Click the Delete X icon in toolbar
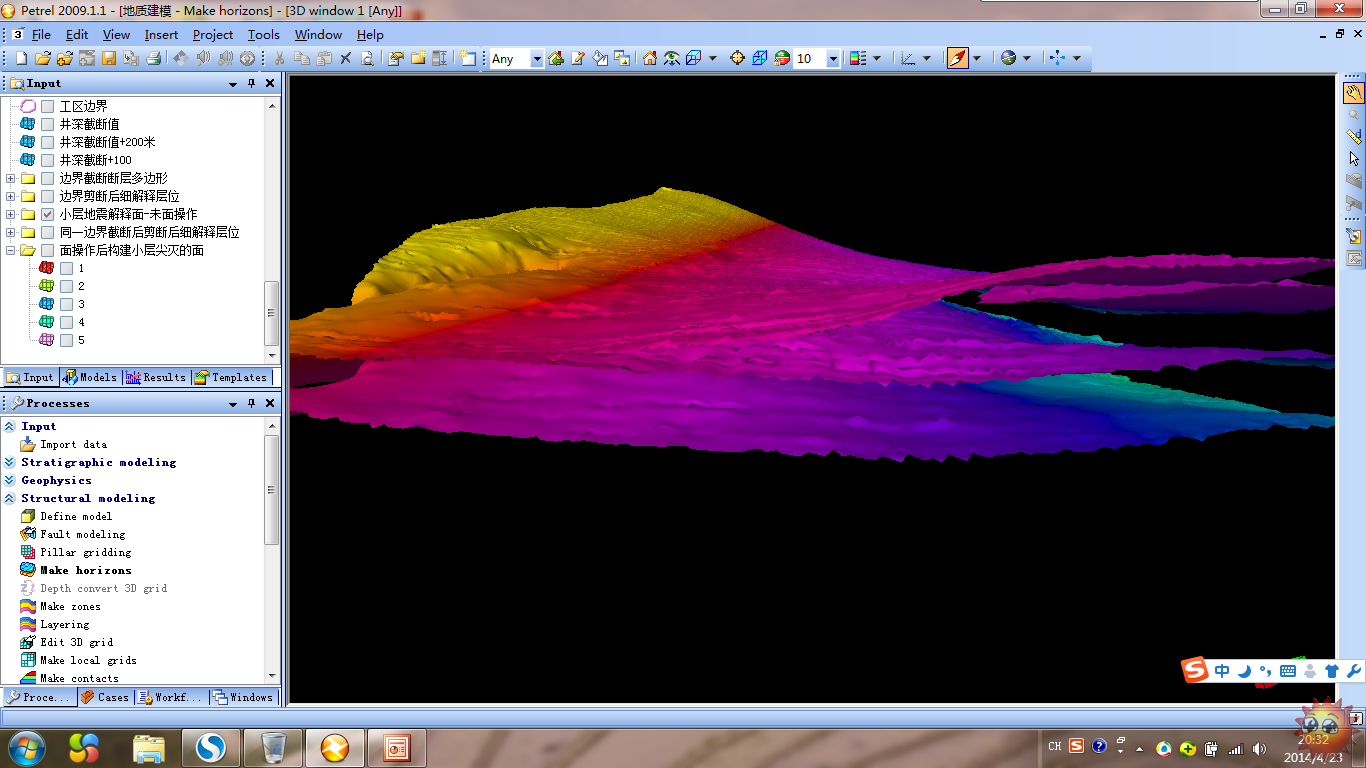Viewport: 1366px width, 768px height. 345,59
